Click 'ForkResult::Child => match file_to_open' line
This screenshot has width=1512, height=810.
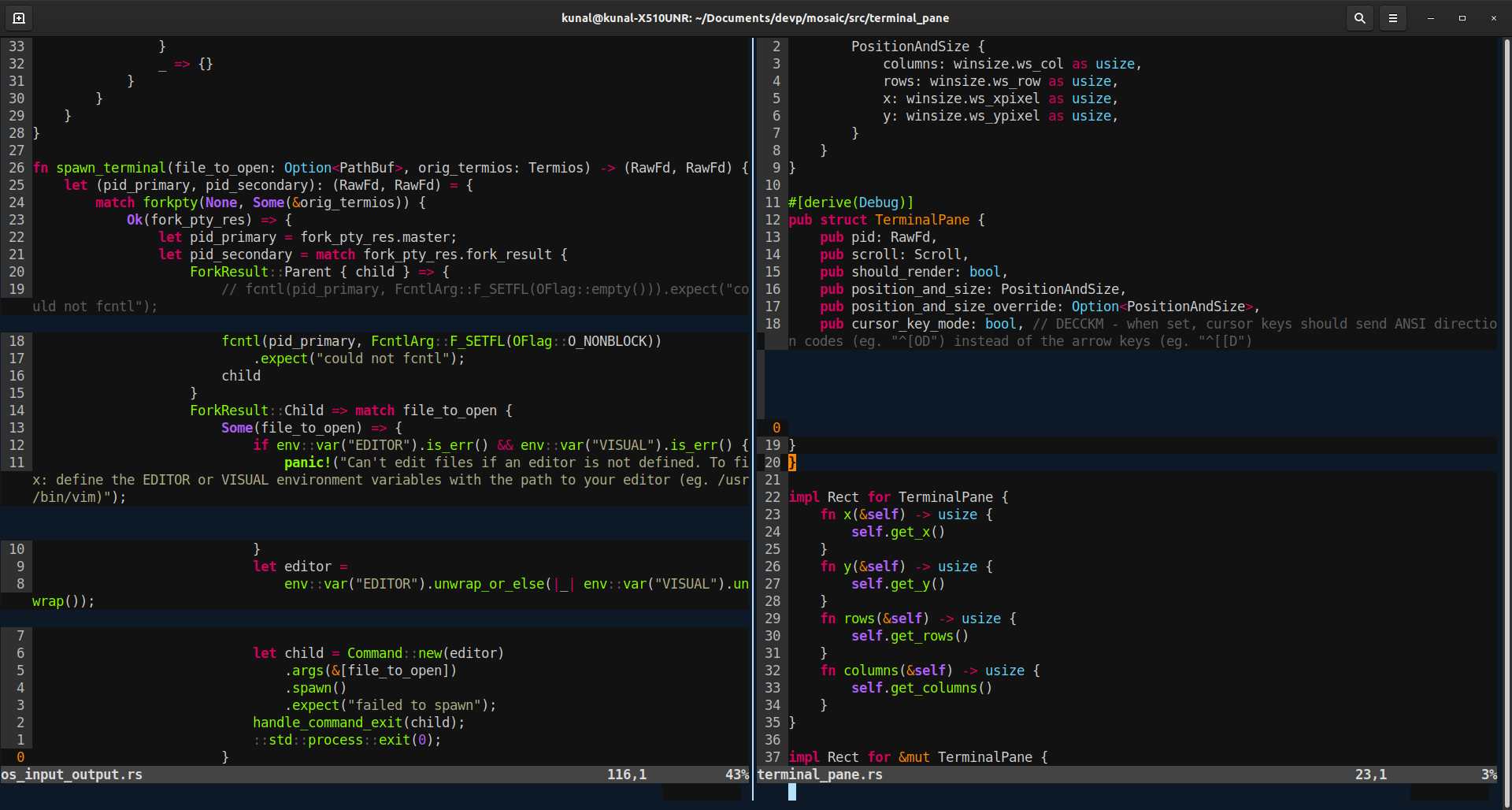[351, 411]
